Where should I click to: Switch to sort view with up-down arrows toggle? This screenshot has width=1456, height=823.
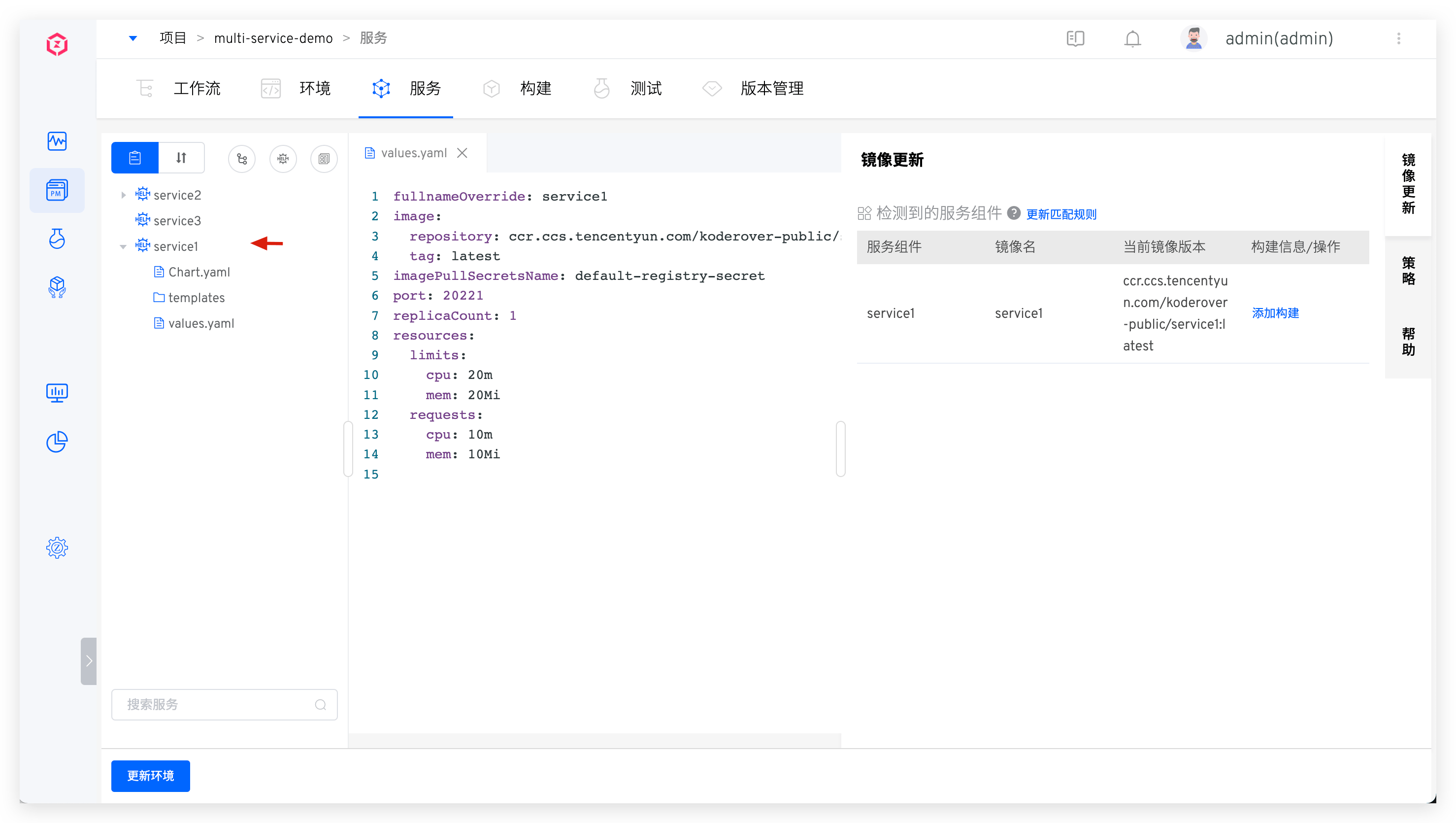tap(181, 157)
